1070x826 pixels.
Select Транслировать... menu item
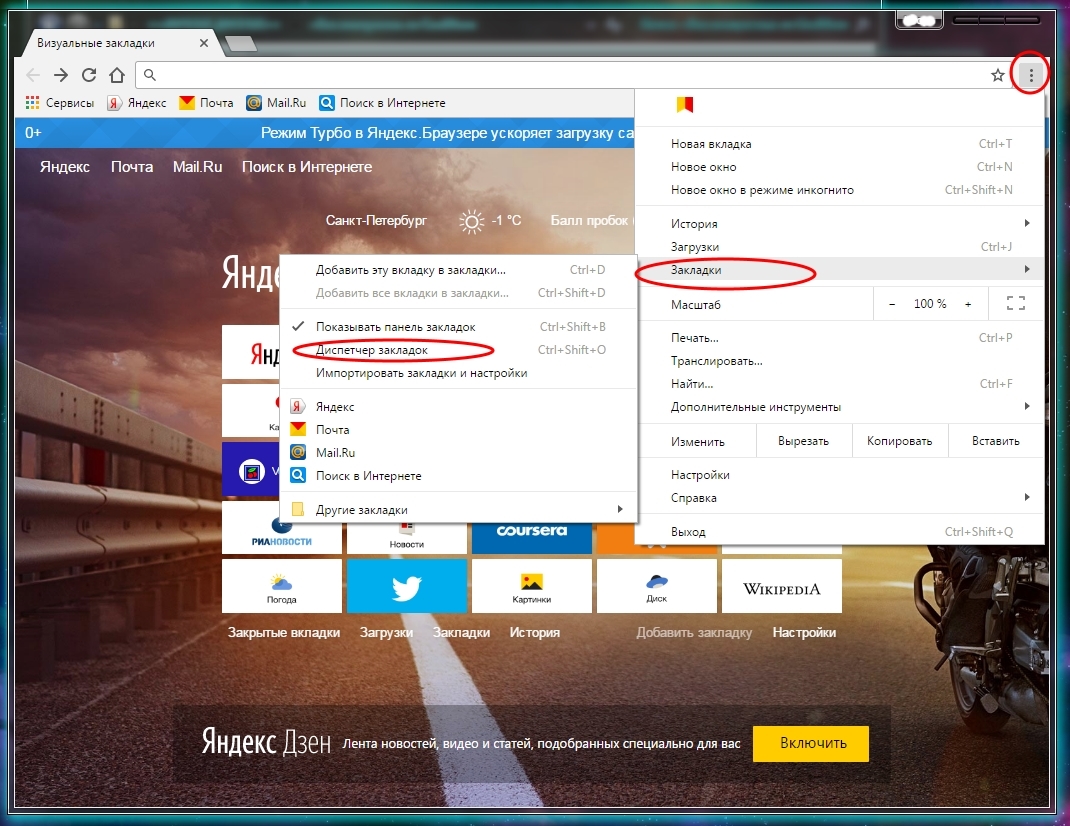[x=839, y=361]
